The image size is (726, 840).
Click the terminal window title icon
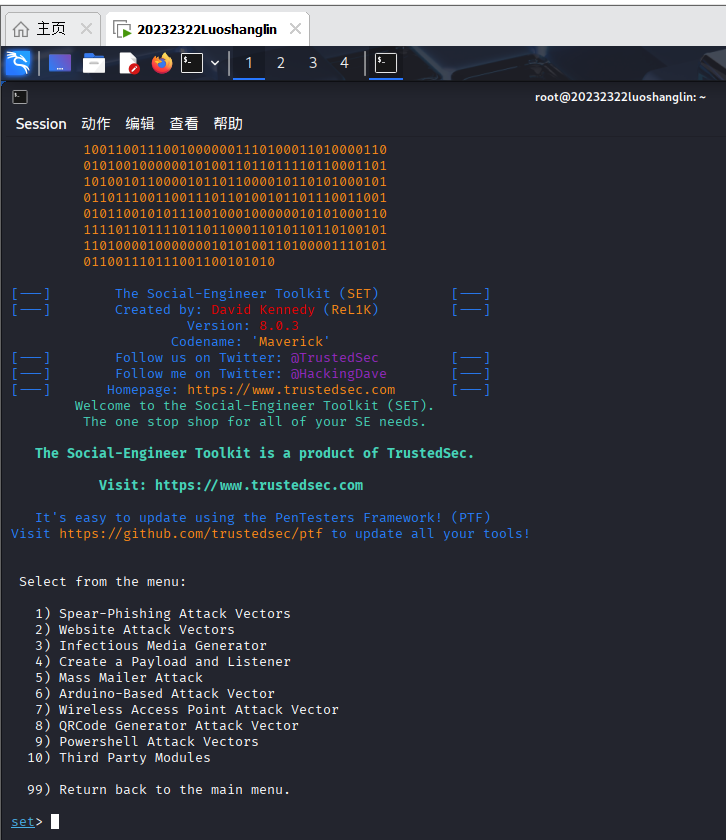click(20, 97)
